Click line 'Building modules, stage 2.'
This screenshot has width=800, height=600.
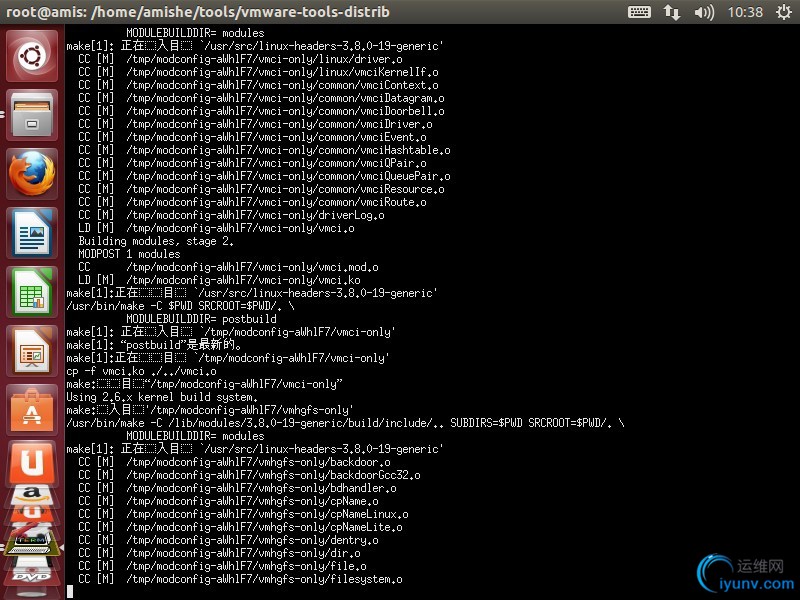click(156, 241)
